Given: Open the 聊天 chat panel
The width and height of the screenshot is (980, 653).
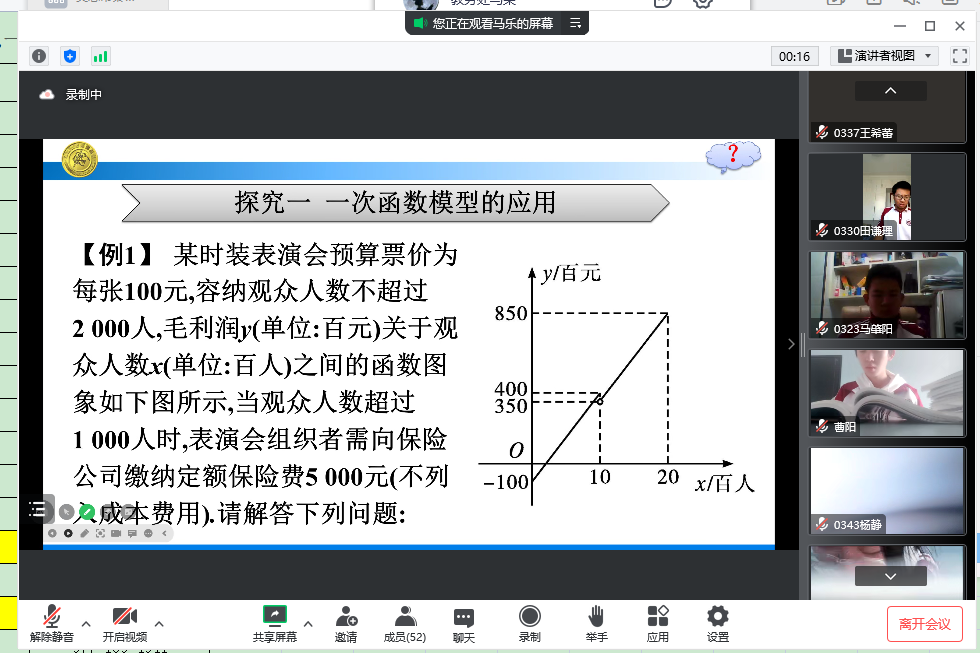Looking at the screenshot, I should coord(463,623).
